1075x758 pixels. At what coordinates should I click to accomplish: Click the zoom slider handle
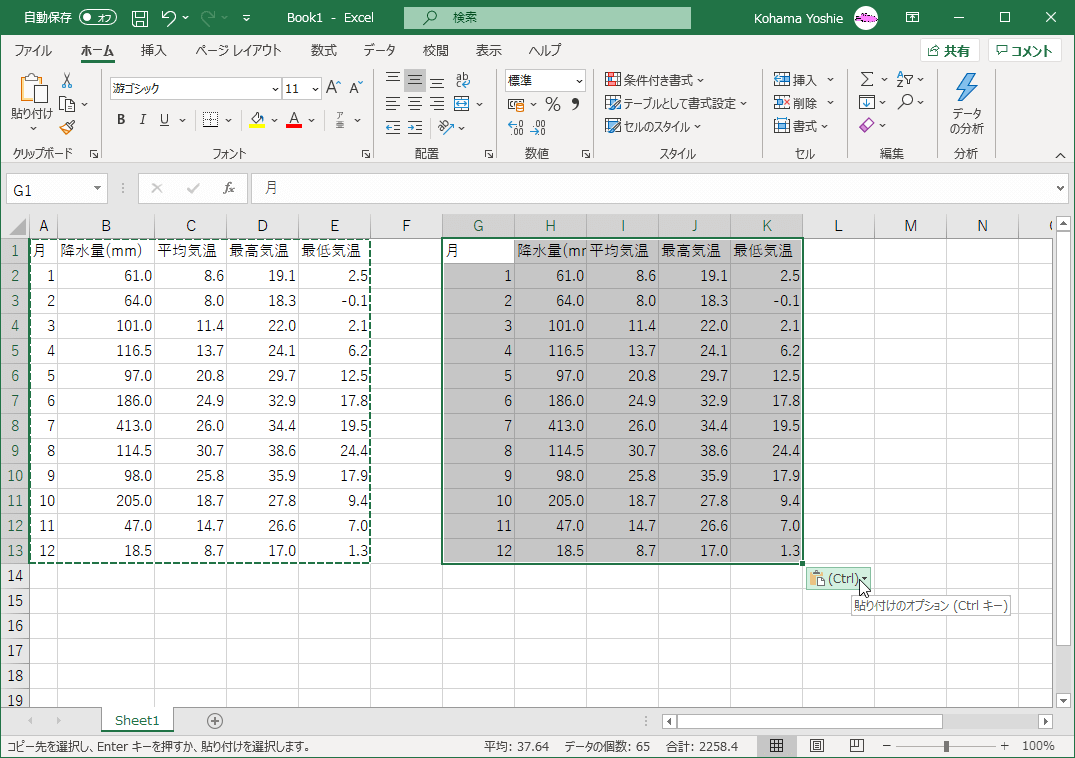(946, 746)
